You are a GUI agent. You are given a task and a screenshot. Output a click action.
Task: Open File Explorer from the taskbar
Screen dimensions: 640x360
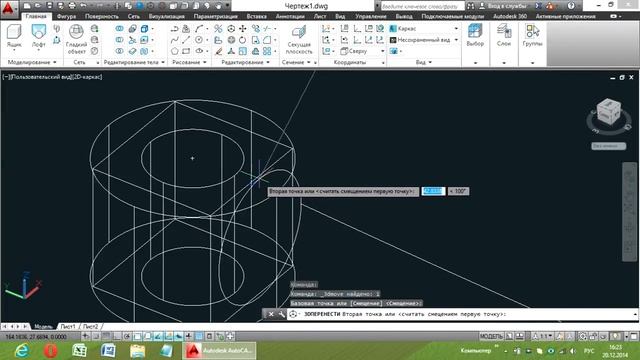(138, 351)
